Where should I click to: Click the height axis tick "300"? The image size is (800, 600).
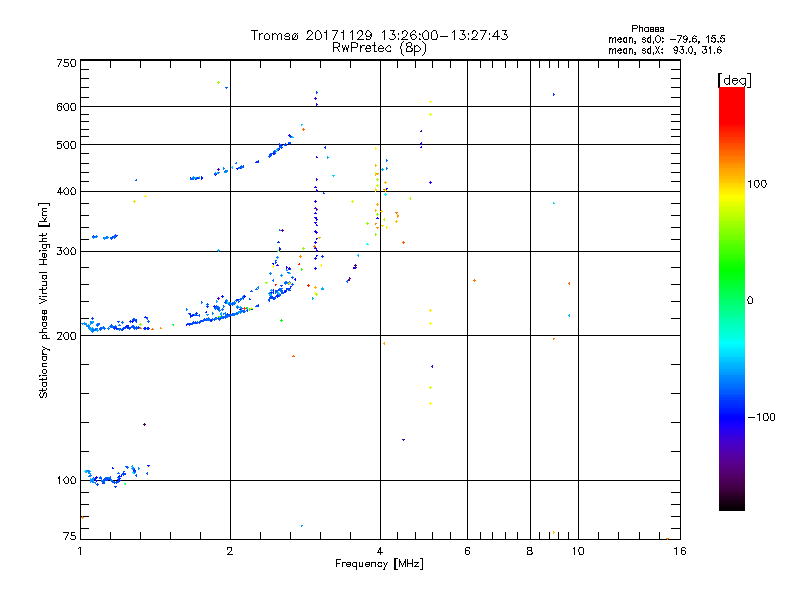66,251
